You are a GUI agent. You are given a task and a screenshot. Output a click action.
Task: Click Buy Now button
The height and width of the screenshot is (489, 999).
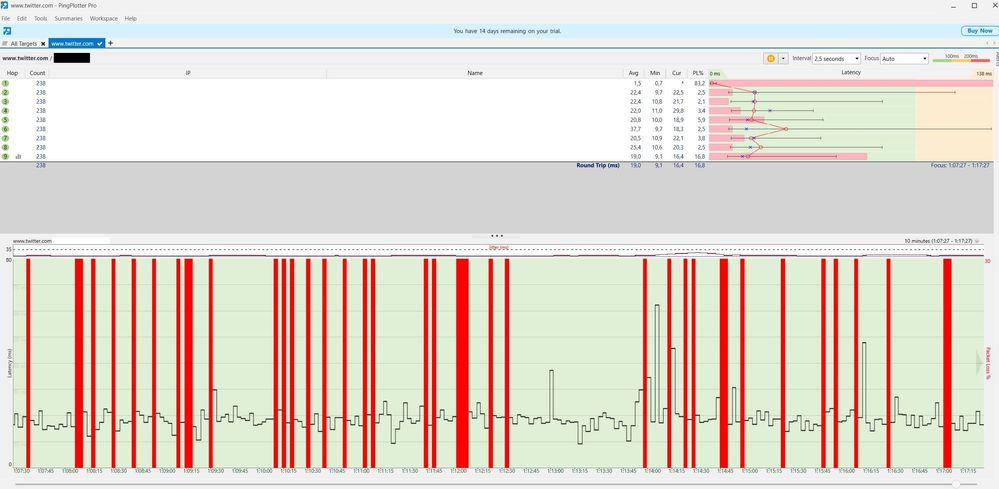click(x=979, y=31)
